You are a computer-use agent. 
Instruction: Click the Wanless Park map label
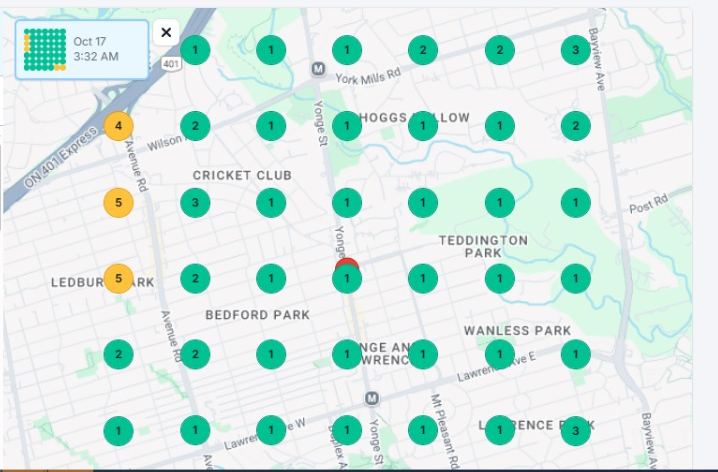click(517, 331)
